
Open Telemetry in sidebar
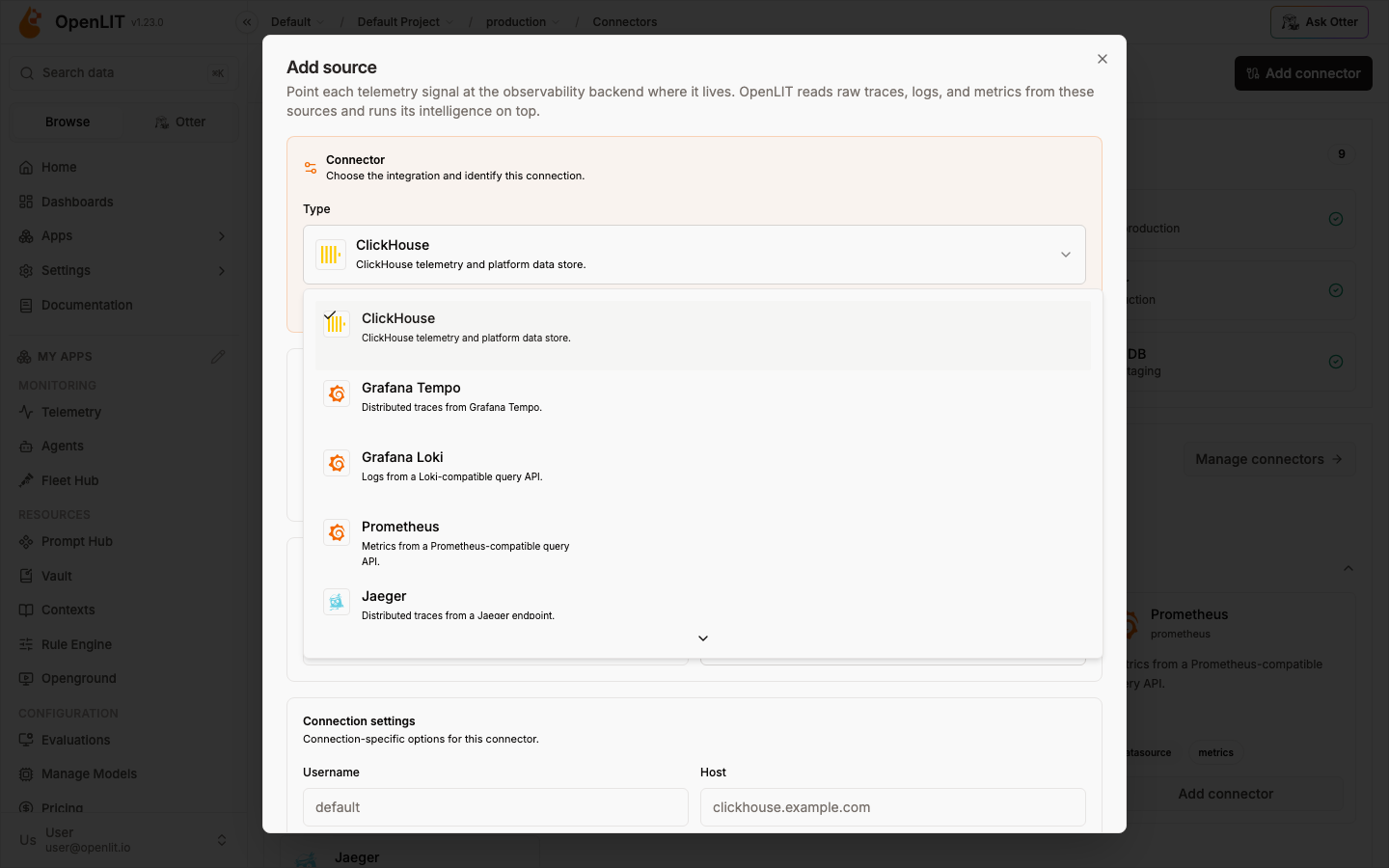124,413
